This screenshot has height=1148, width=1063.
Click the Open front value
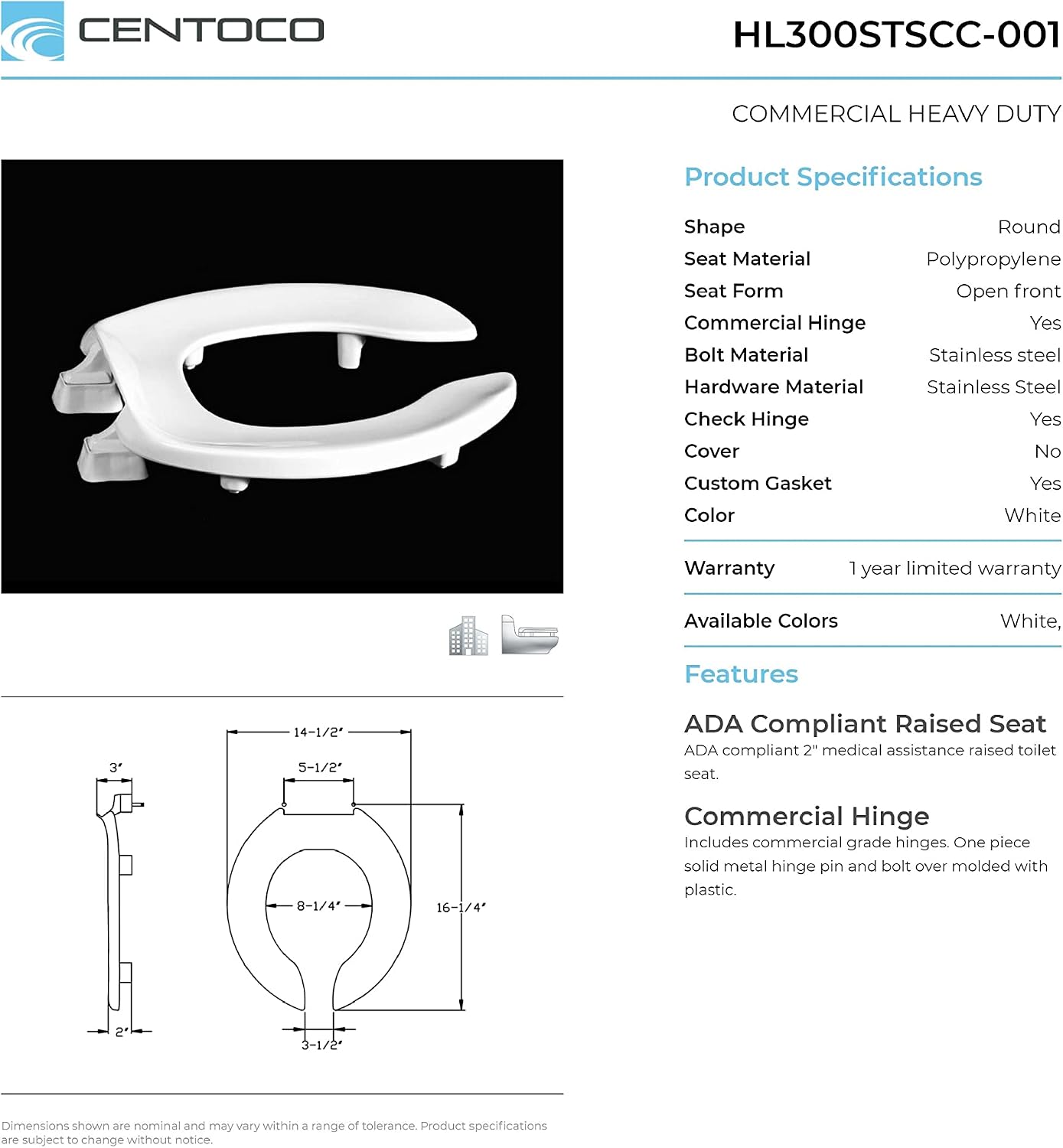[1008, 292]
